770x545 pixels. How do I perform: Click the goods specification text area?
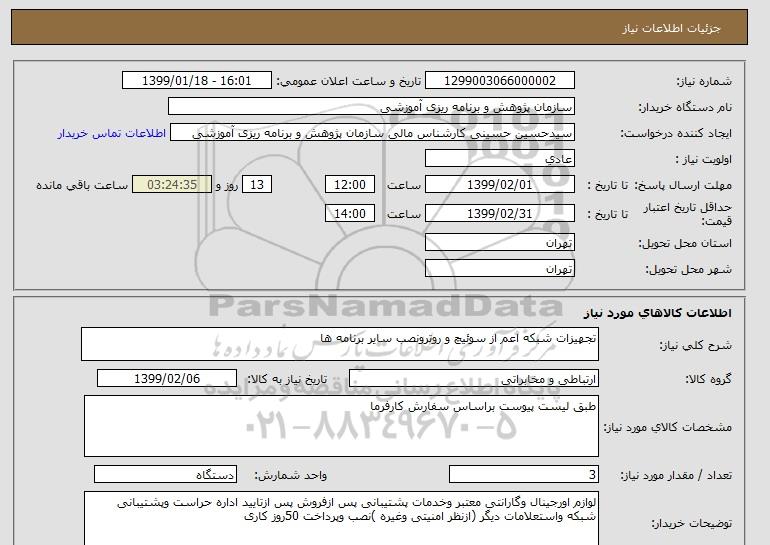tap(341, 426)
